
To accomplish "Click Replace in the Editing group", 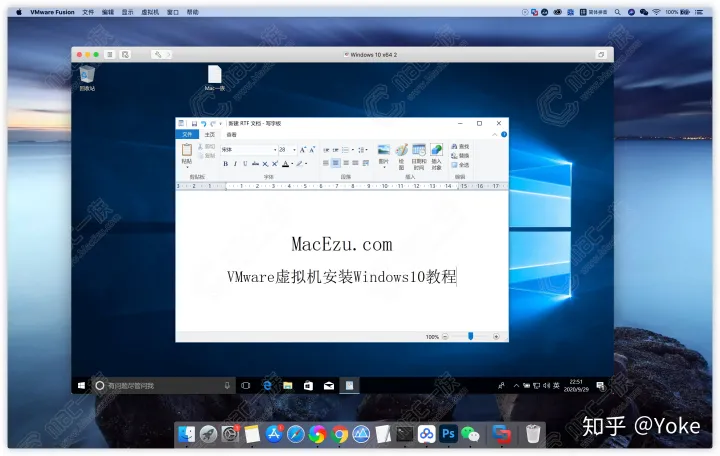I will (x=460, y=156).
